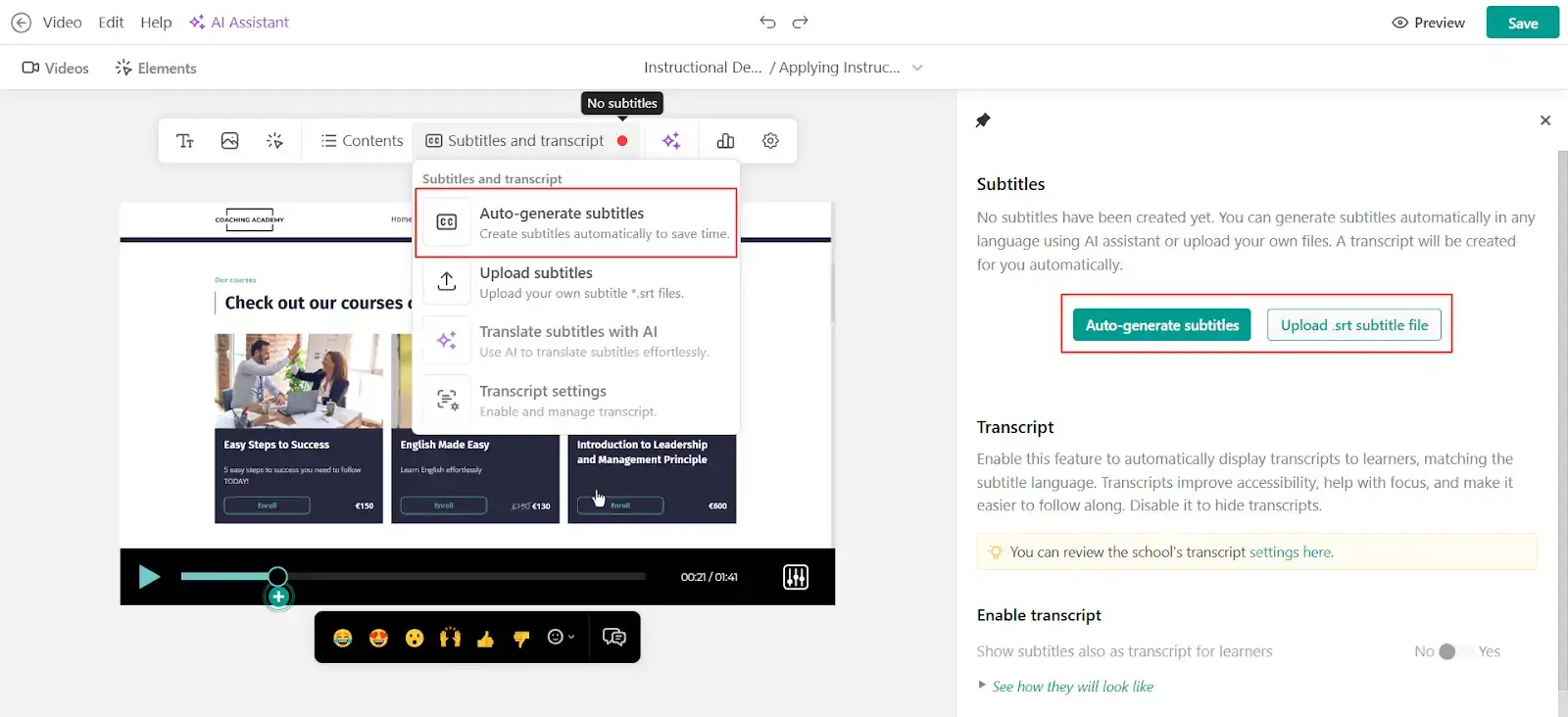Viewport: 1568px width, 717px height.
Task: Click Upload .srt subtitle file button
Action: point(1354,325)
